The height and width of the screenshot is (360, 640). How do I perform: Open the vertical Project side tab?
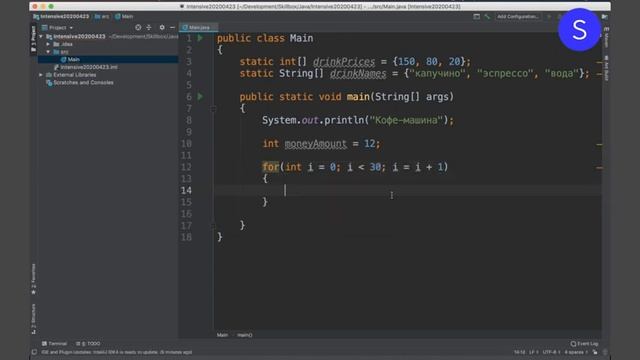click(33, 39)
